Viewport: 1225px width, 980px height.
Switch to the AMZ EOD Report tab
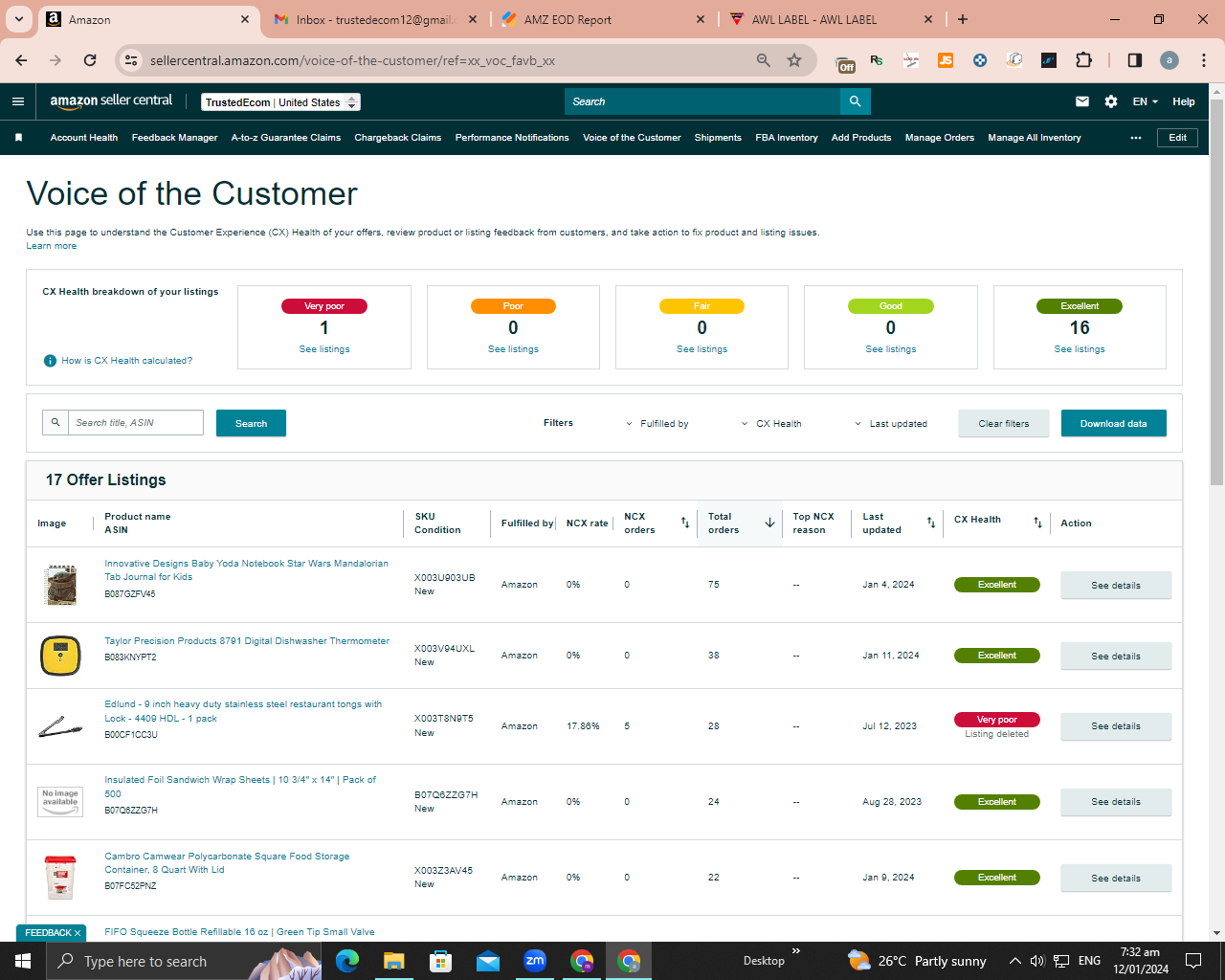pos(603,19)
